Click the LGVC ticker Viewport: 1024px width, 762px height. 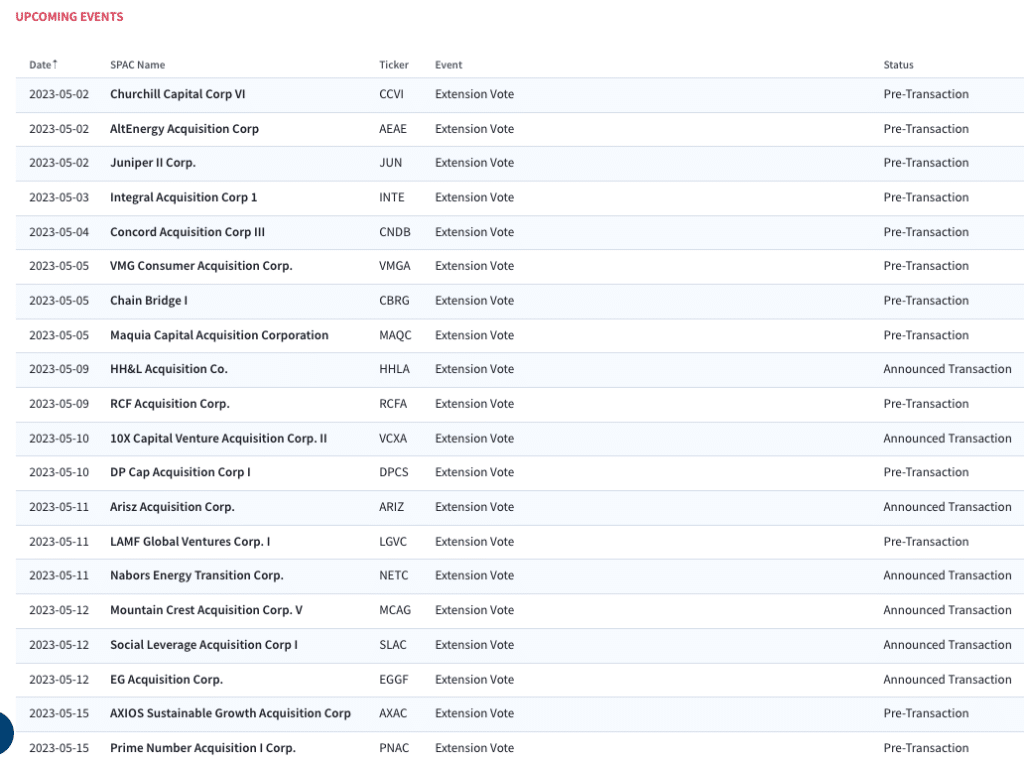pos(393,541)
